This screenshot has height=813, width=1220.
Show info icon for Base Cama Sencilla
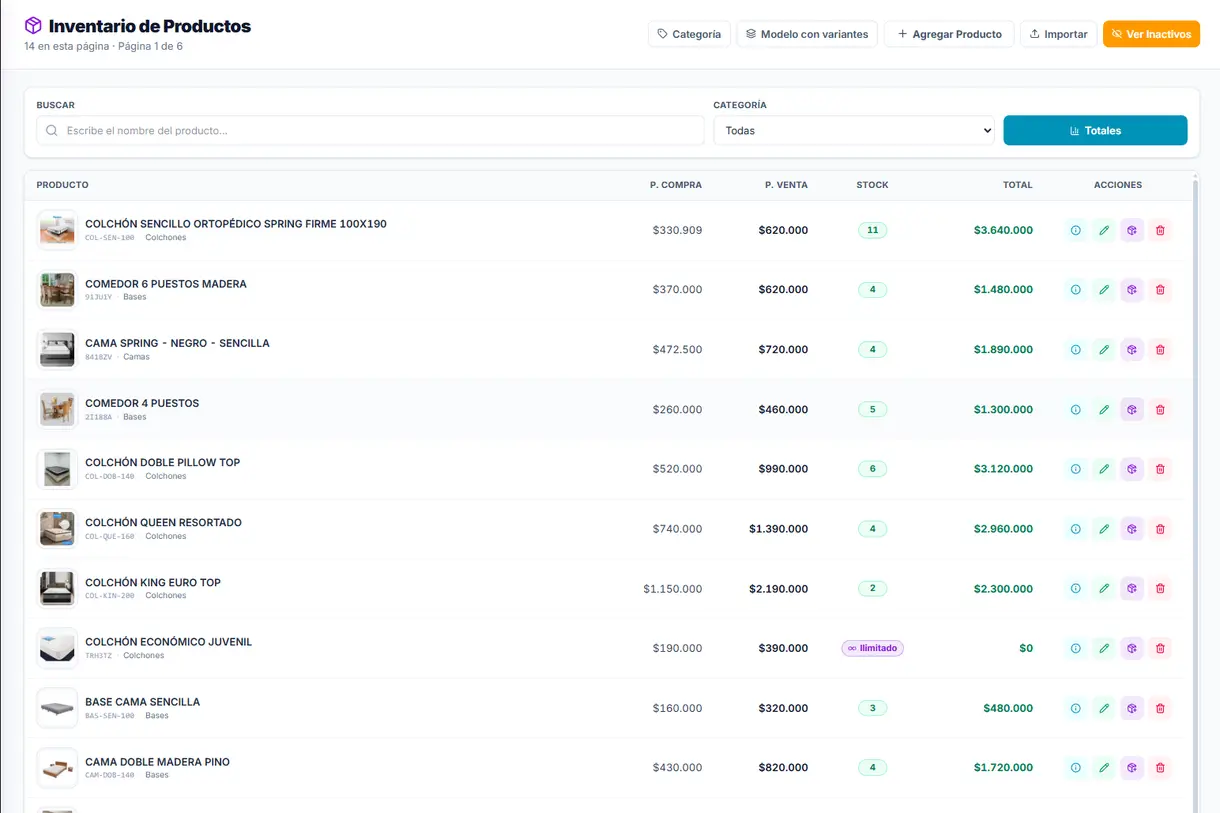pos(1076,708)
